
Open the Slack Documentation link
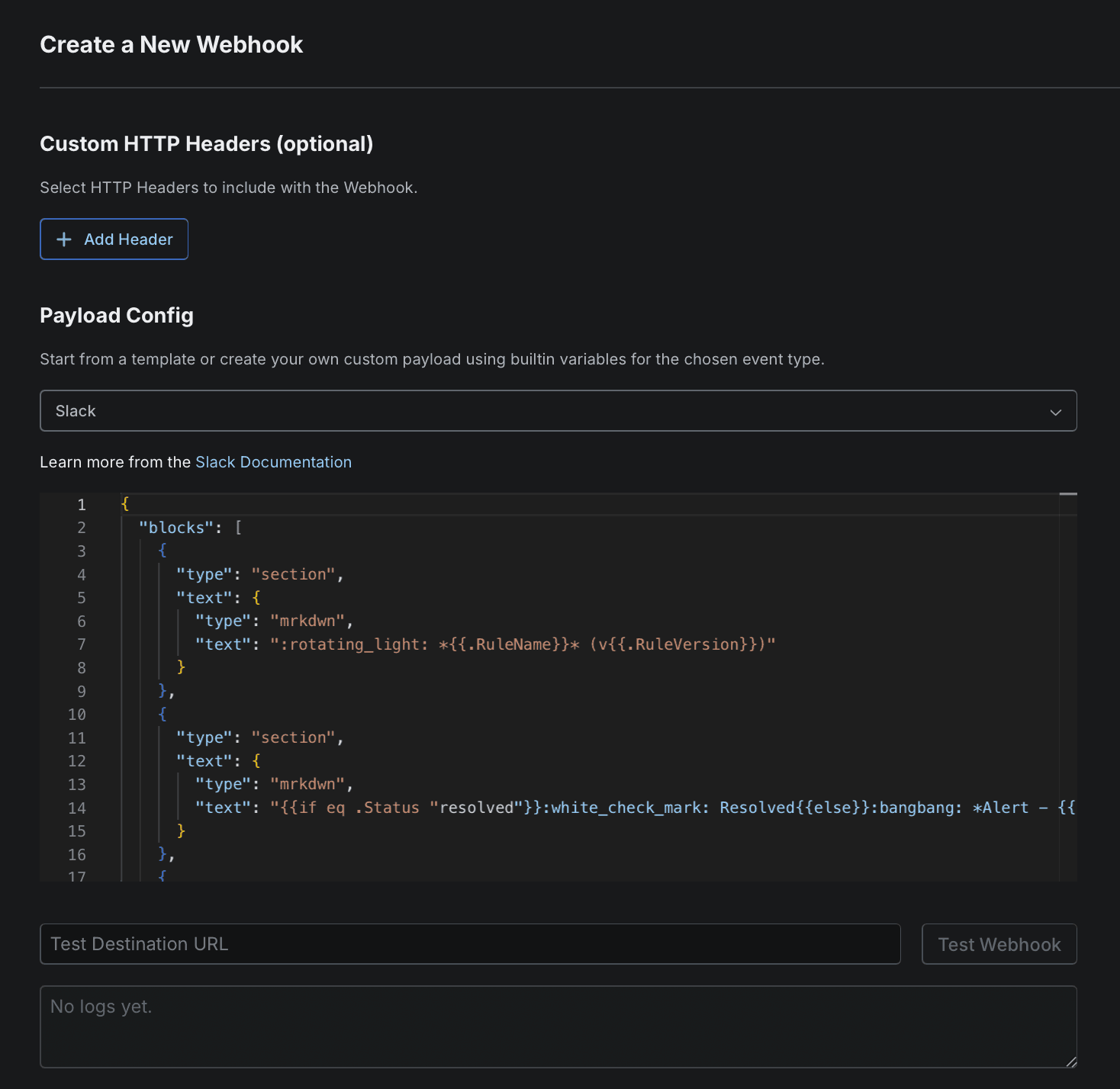click(x=273, y=462)
